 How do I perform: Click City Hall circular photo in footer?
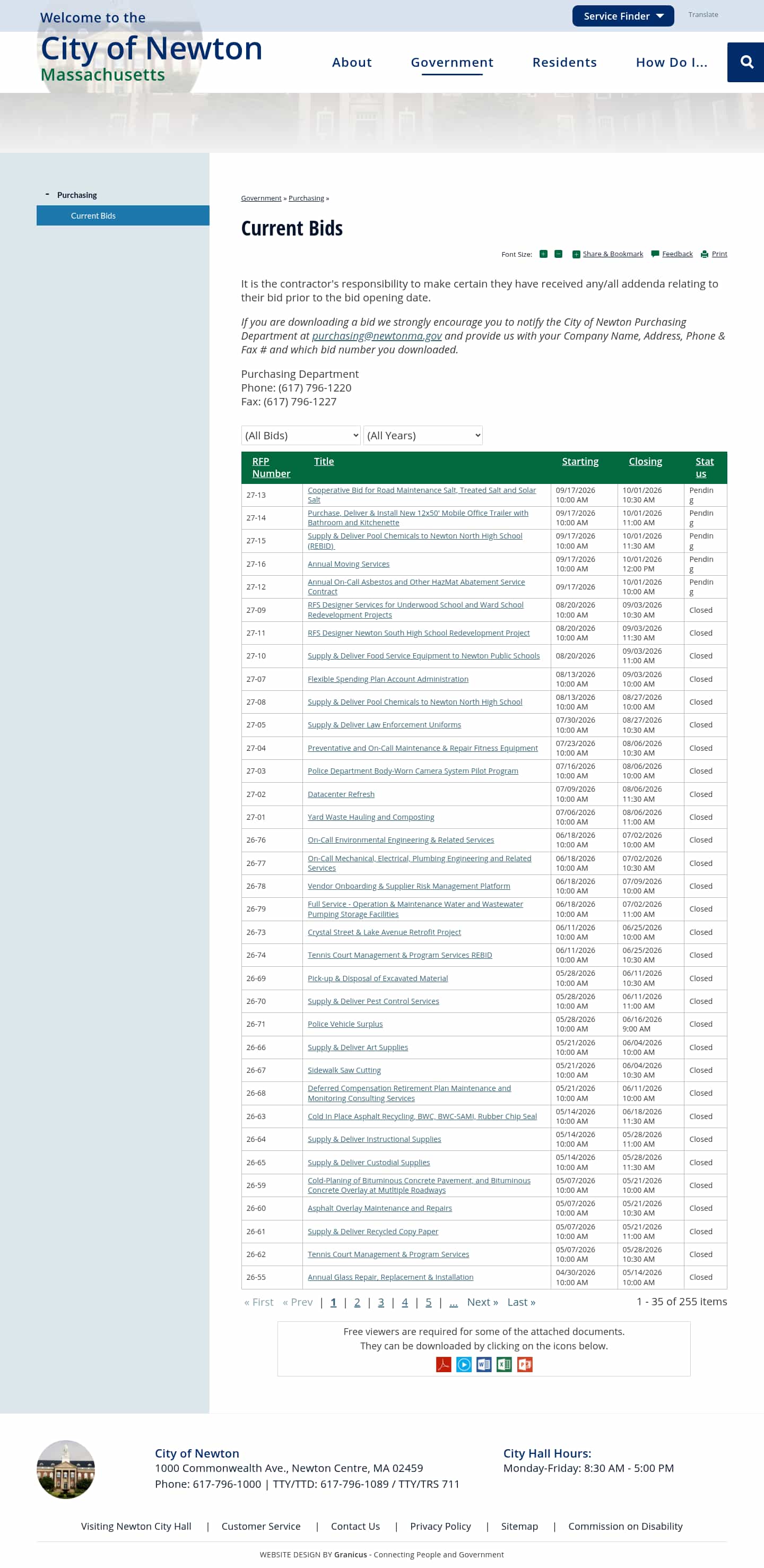pyautogui.click(x=66, y=1469)
